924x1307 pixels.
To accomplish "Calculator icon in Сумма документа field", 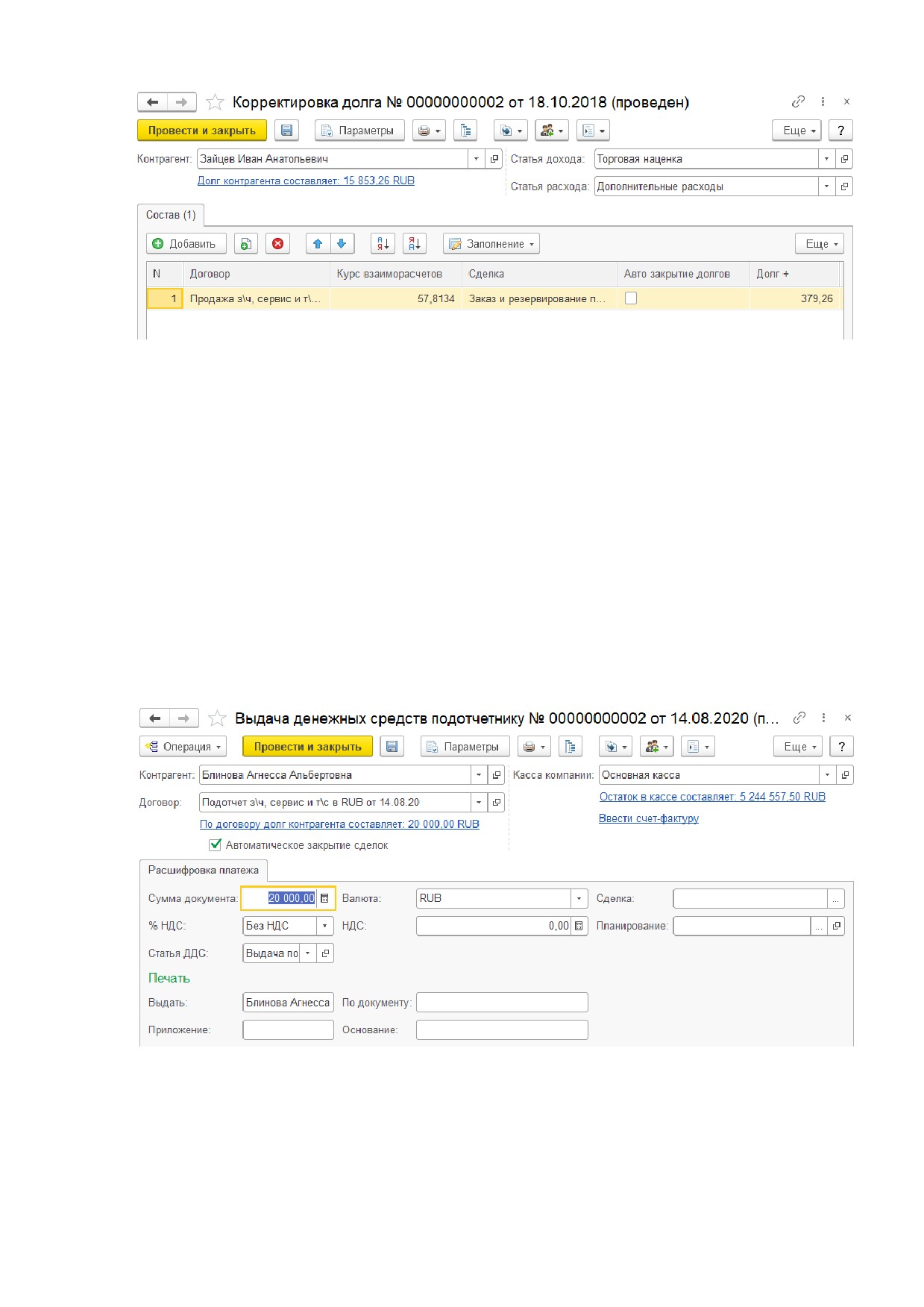I will pyautogui.click(x=324, y=898).
